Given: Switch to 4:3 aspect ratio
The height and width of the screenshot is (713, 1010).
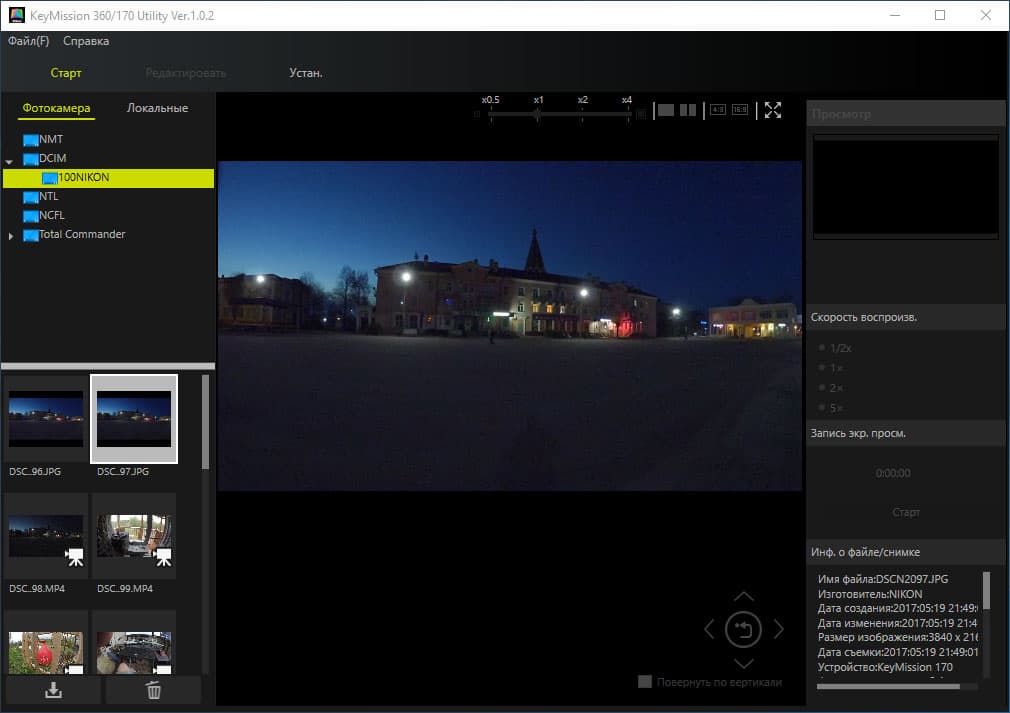Looking at the screenshot, I should [x=717, y=110].
